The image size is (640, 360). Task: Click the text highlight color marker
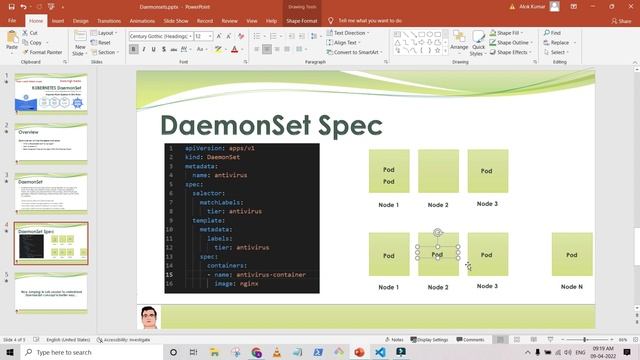[x=218, y=49]
